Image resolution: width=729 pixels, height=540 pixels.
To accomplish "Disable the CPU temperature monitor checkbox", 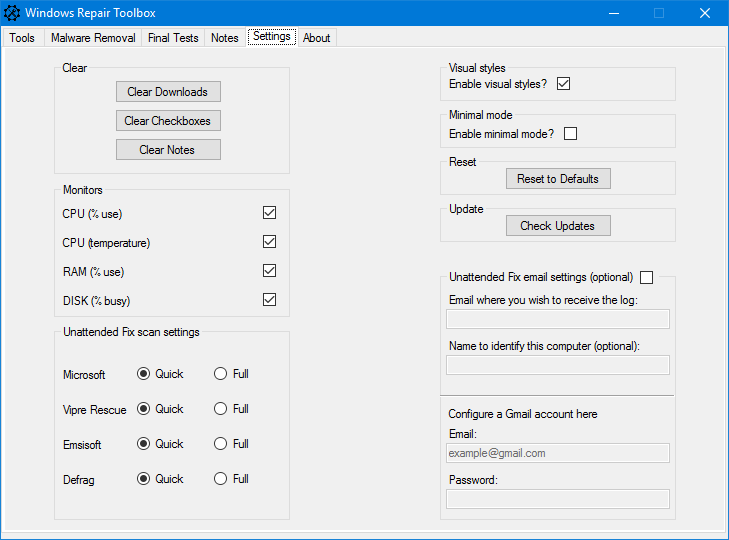I will pyautogui.click(x=269, y=242).
